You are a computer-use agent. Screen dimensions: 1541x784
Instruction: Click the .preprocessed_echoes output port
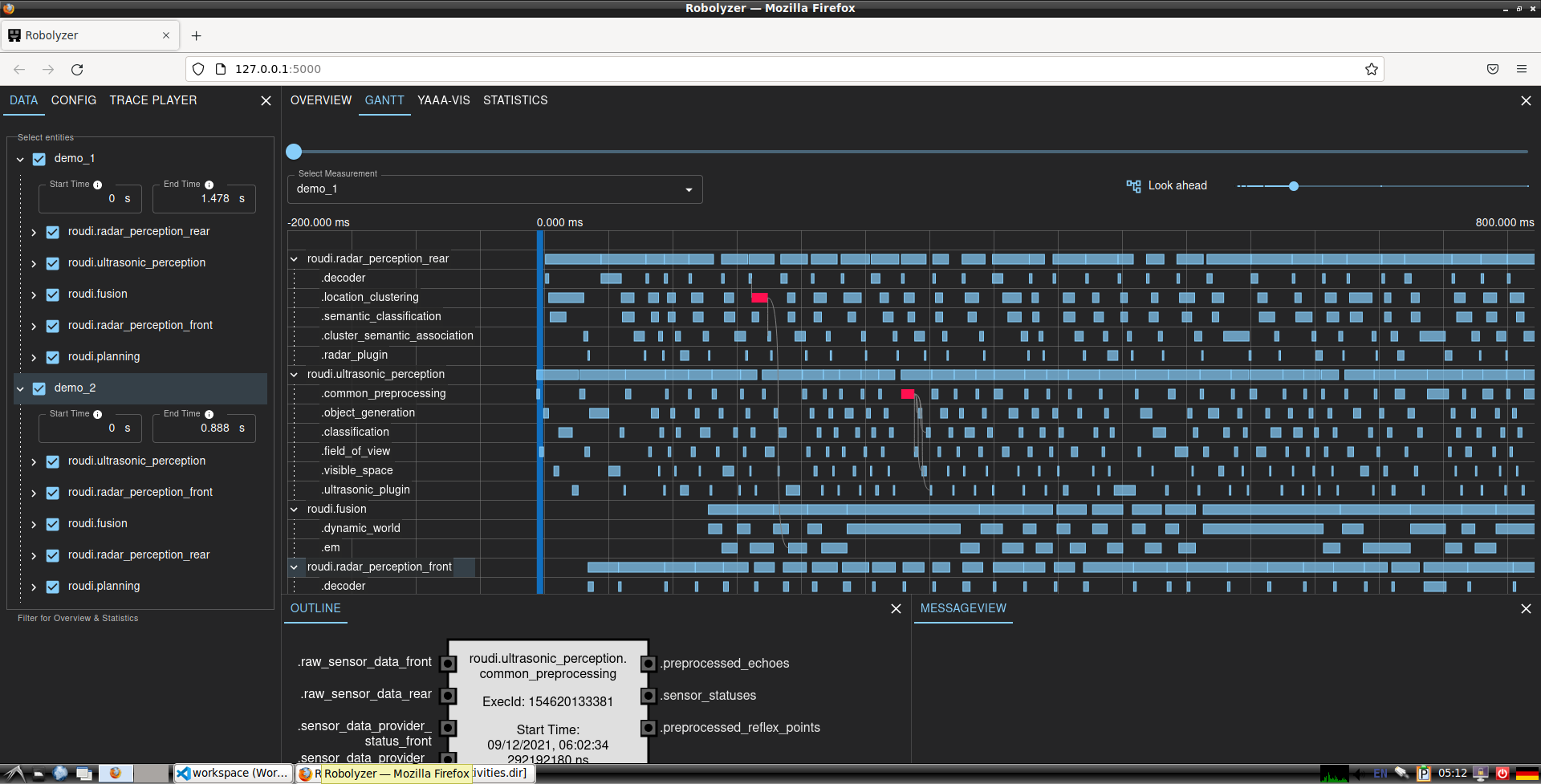(x=649, y=664)
